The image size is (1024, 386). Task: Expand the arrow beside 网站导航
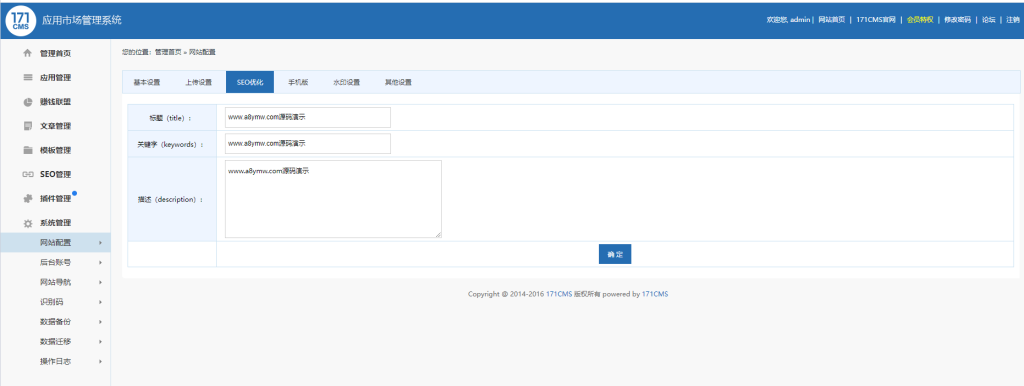tap(100, 282)
